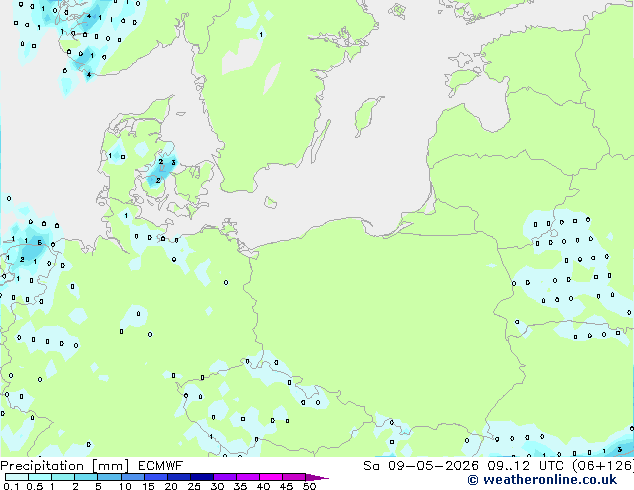
Task: Click the above-50 arrow at legend end
Action: 317,478
